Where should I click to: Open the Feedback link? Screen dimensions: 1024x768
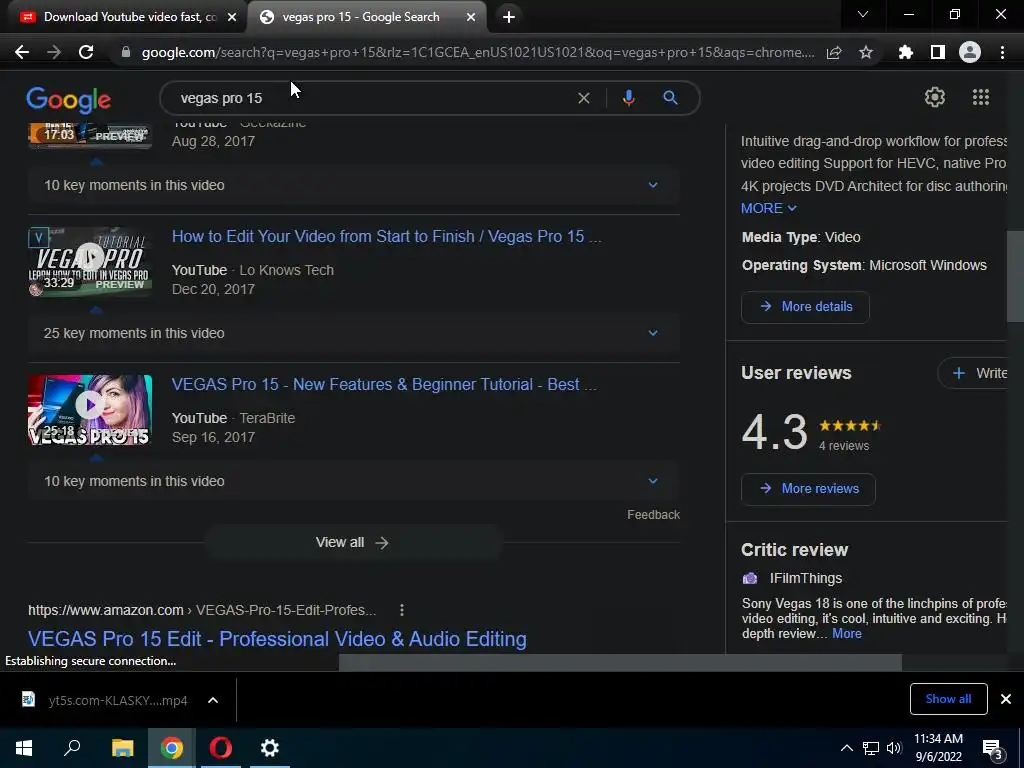653,515
